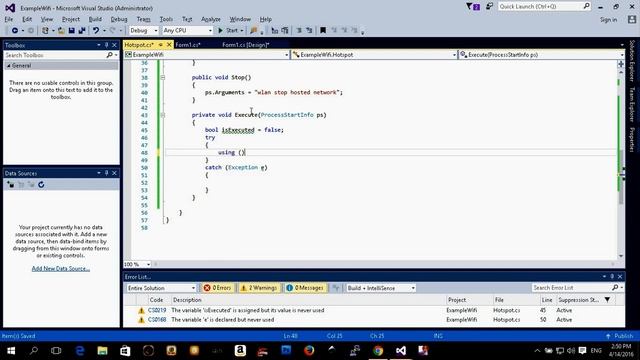The height and width of the screenshot is (360, 640).
Task: Click the Save All toolbar icon
Action: [x=82, y=31]
